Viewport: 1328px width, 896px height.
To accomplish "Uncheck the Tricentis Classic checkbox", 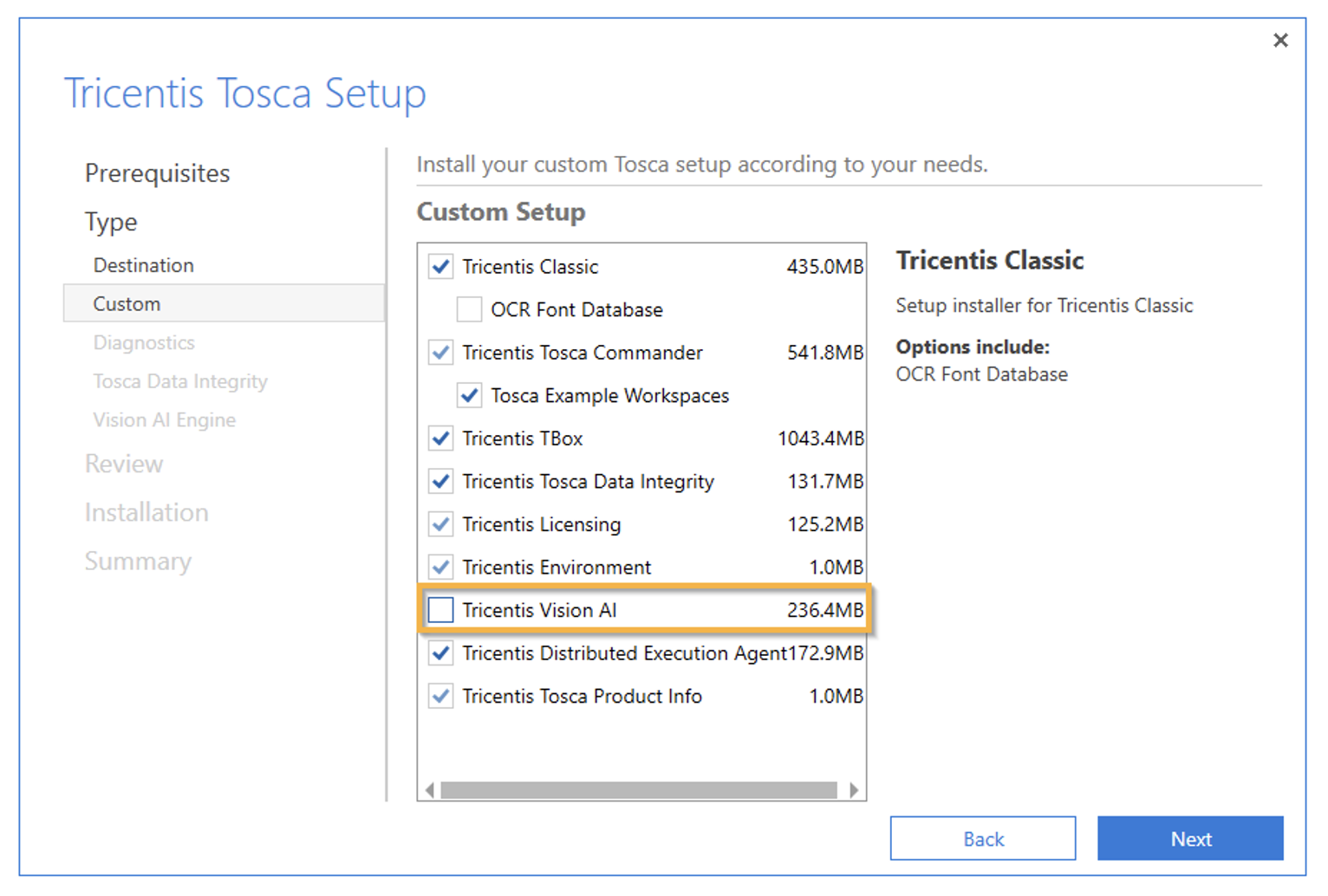I will click(441, 266).
